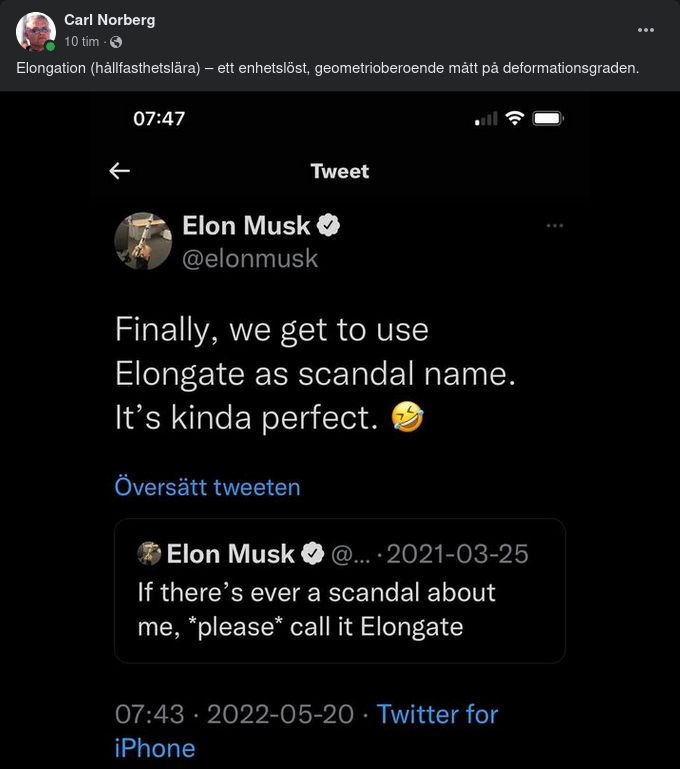Click the small avatar in quoted tweet
Screen dimensions: 680x769
[x=149, y=553]
